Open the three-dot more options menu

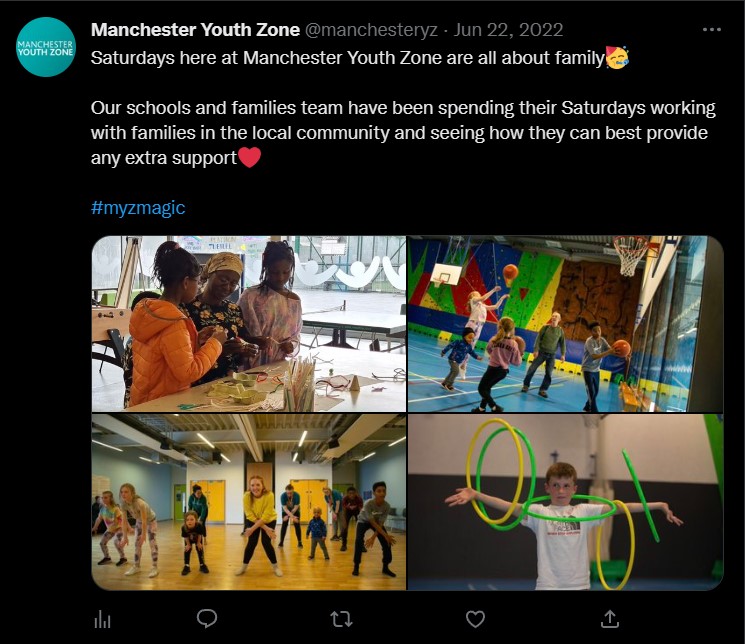(712, 29)
